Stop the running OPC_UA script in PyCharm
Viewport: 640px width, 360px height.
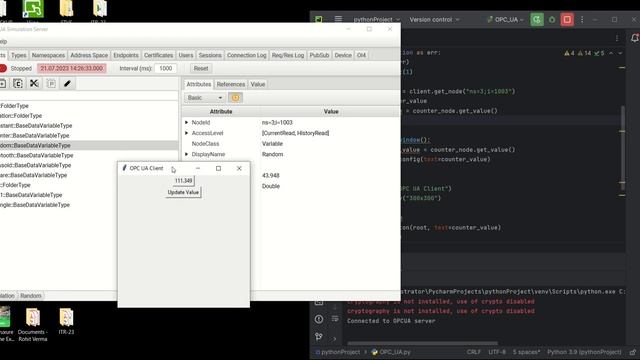[x=567, y=20]
